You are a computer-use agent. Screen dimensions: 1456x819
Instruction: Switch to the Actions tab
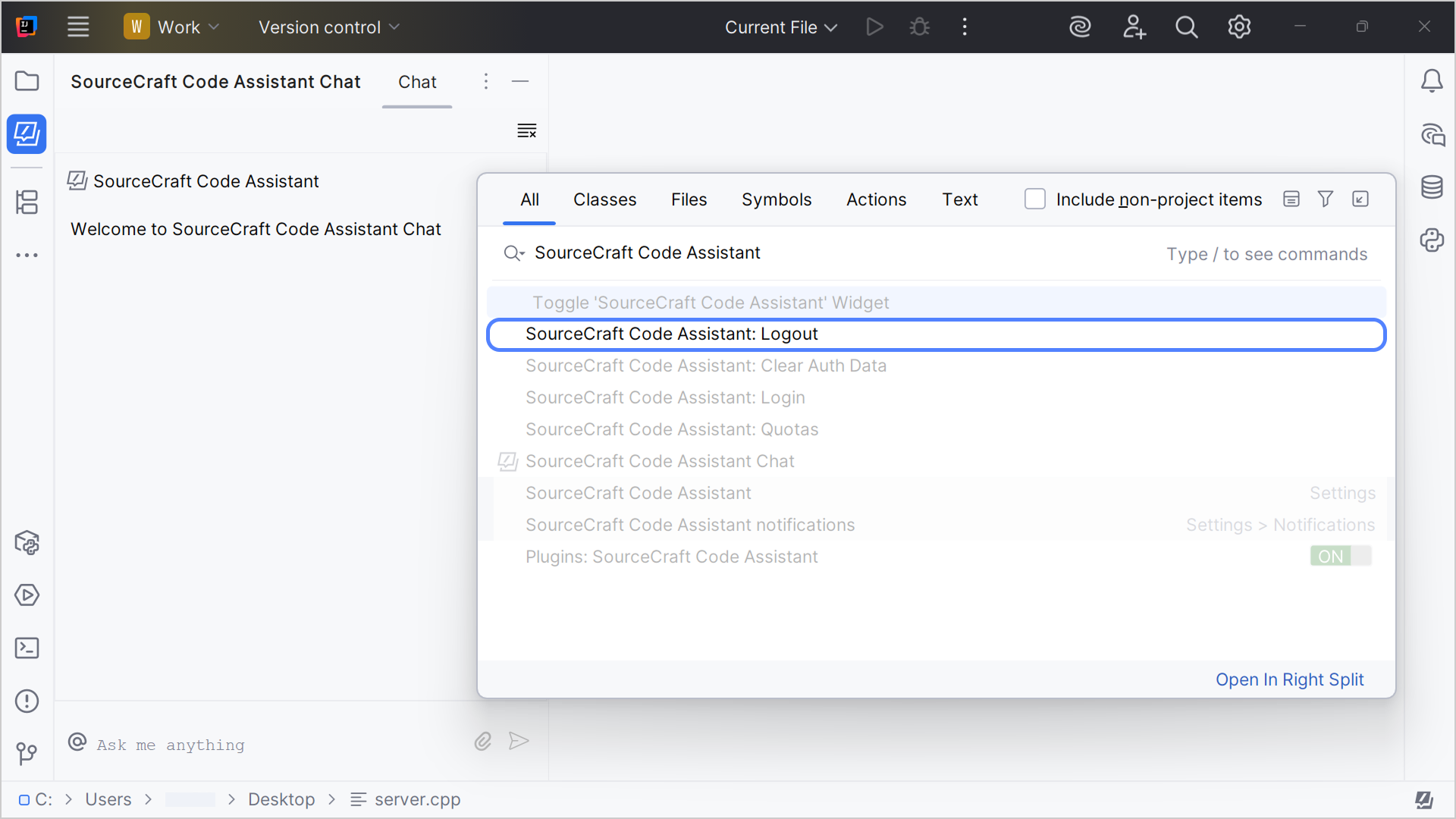pyautogui.click(x=876, y=199)
